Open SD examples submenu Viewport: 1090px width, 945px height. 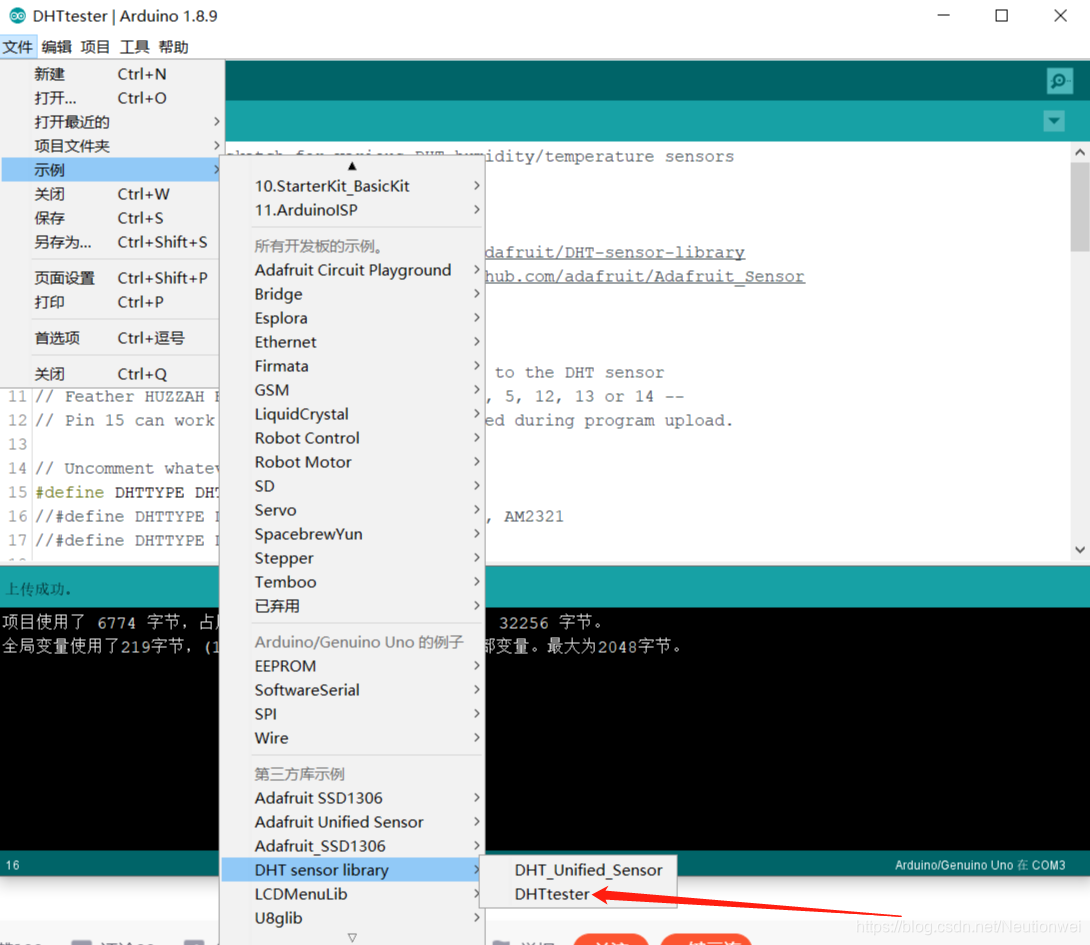(352, 486)
